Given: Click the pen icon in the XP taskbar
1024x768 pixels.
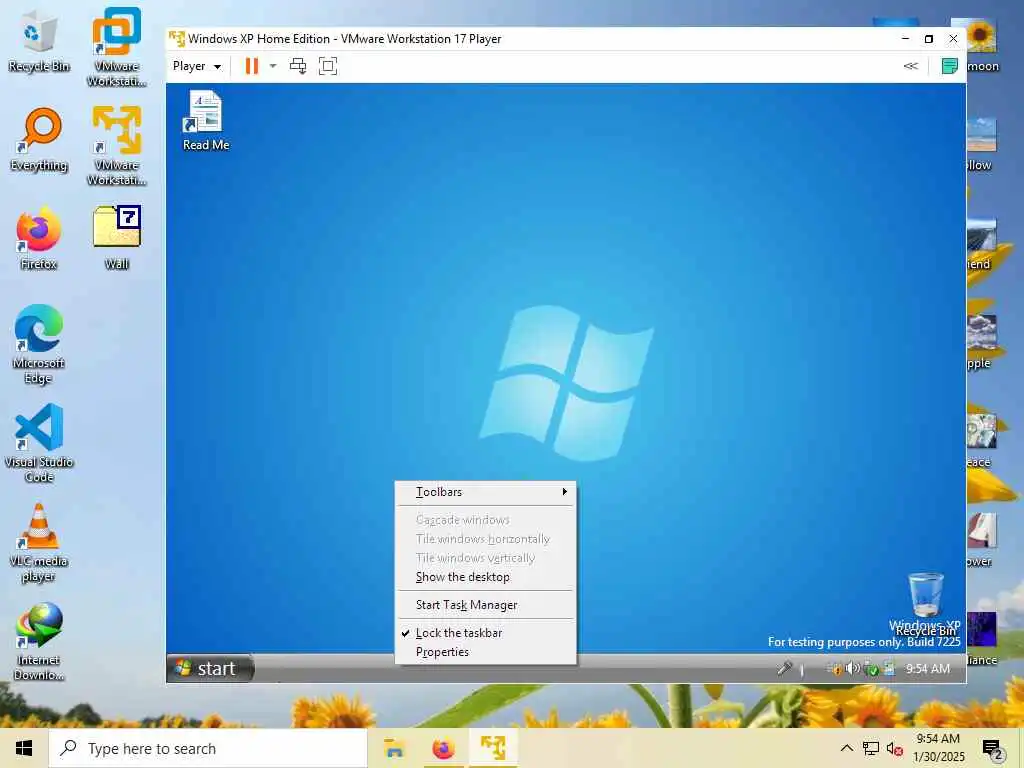Looking at the screenshot, I should coord(784,668).
